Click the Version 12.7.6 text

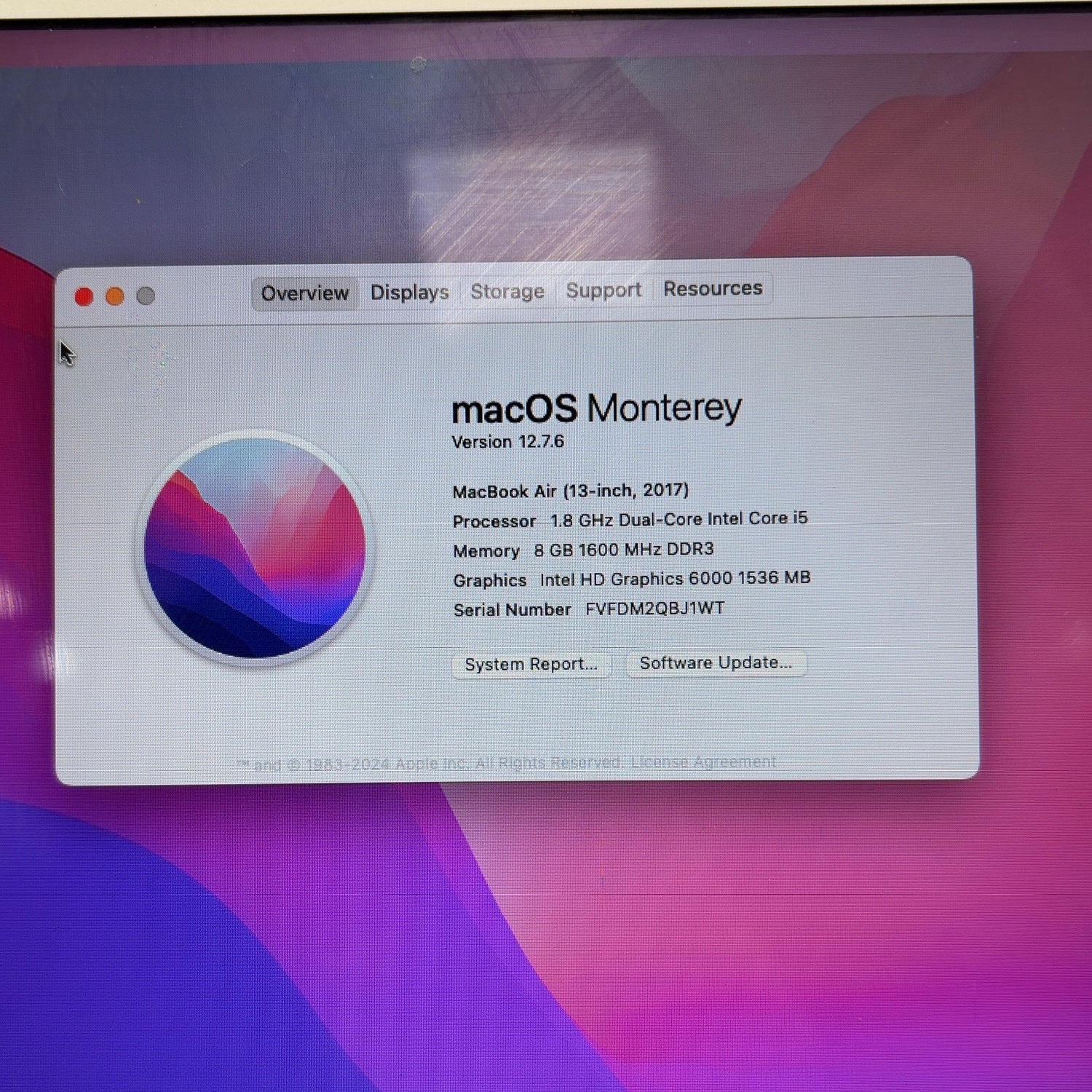508,442
